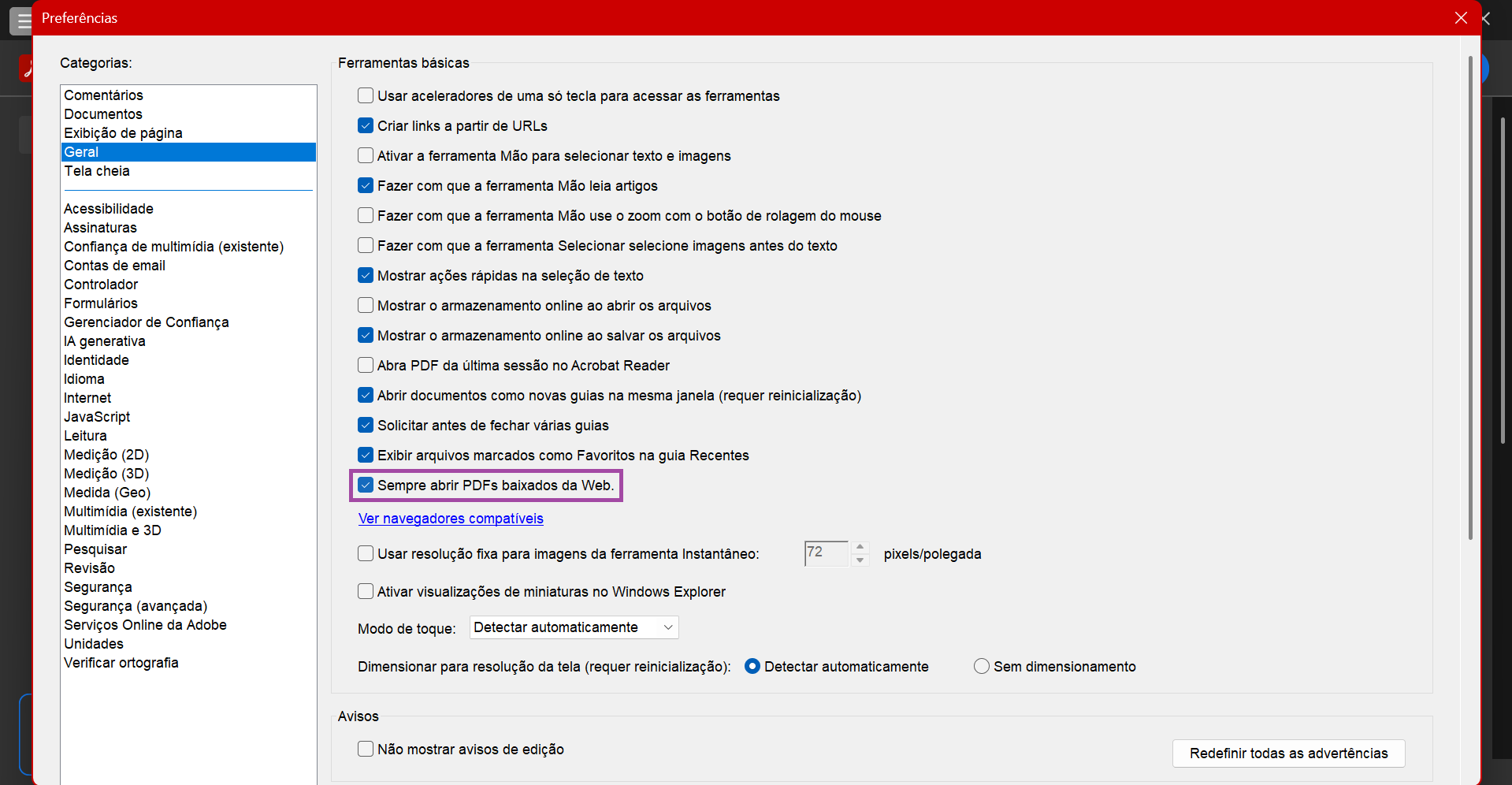Check Selecionar selects images before text
This screenshot has width=1512, height=785.
366,245
